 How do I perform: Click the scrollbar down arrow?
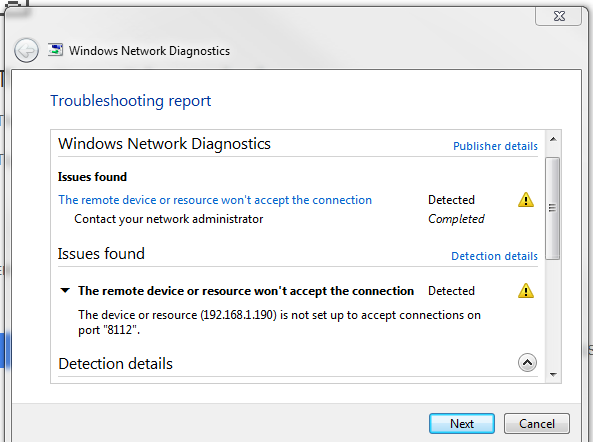click(553, 374)
